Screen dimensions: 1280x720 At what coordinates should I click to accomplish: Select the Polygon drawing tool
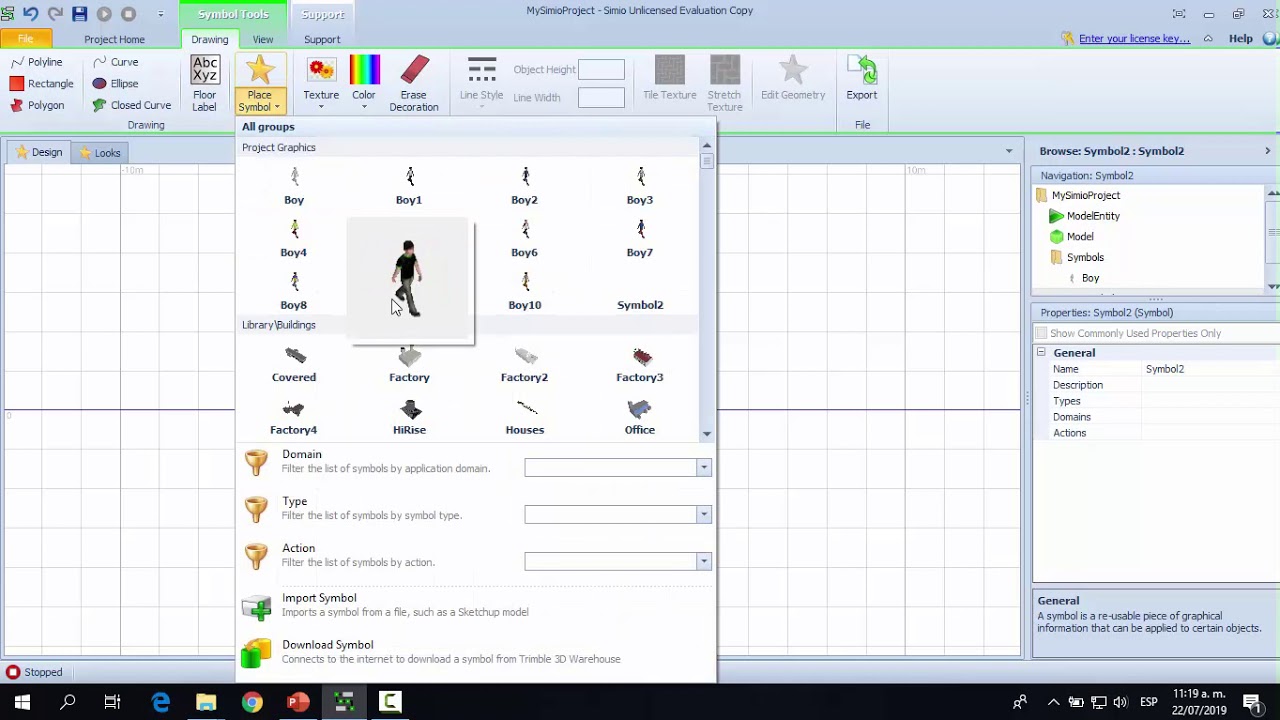pos(37,105)
